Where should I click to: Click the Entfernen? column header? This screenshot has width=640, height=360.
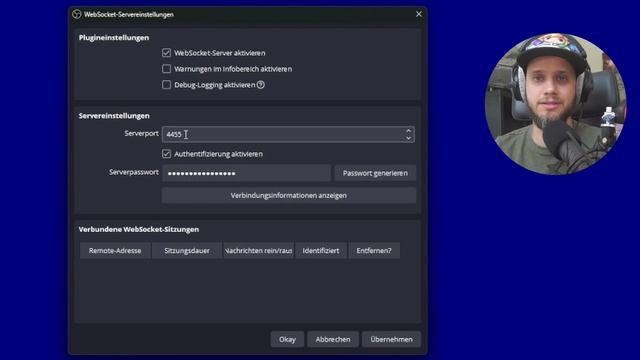coord(374,251)
